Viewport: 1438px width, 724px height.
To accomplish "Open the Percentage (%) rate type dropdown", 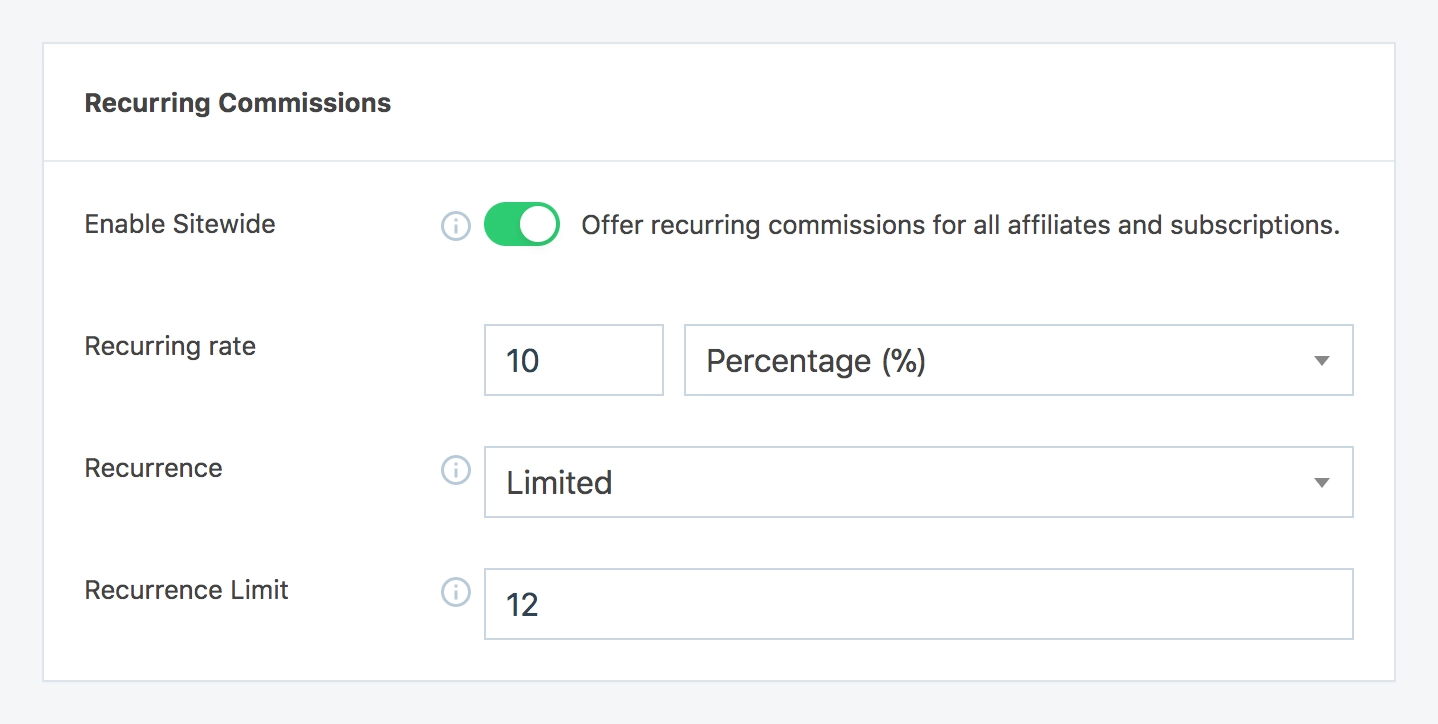I will coord(1017,360).
